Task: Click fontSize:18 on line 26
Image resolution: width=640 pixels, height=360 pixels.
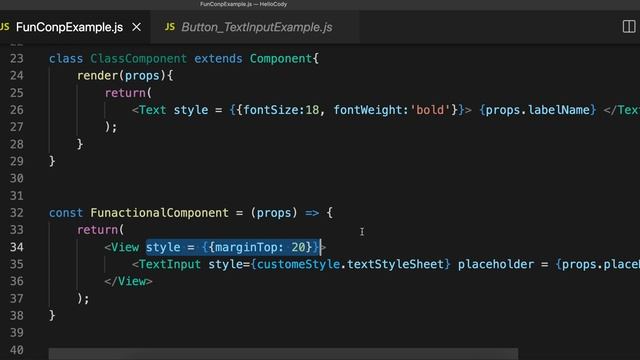Action: coord(281,110)
